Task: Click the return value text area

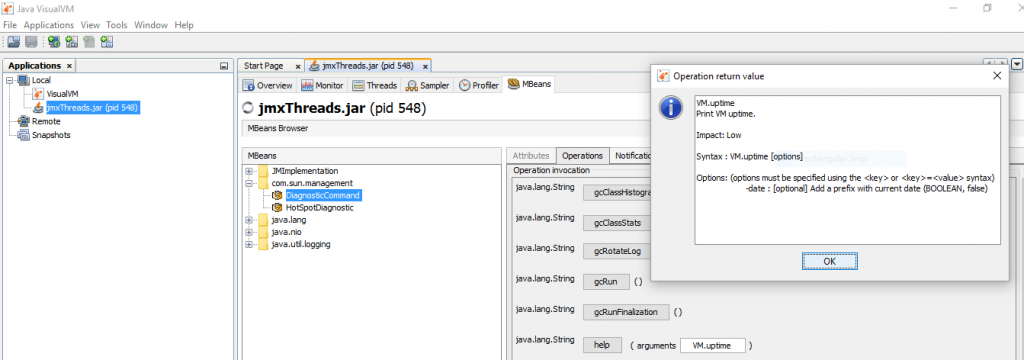Action: tap(848, 171)
